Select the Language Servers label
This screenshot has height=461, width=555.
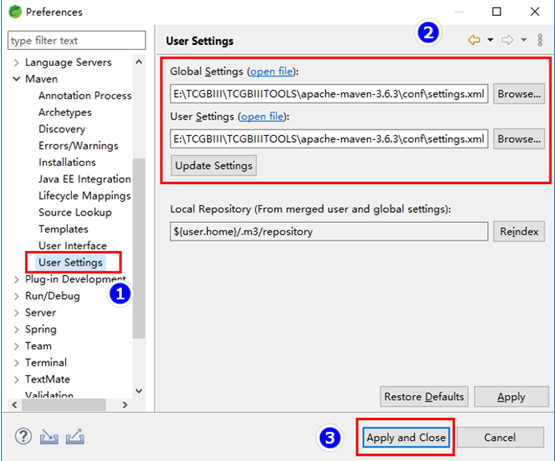[x=68, y=62]
